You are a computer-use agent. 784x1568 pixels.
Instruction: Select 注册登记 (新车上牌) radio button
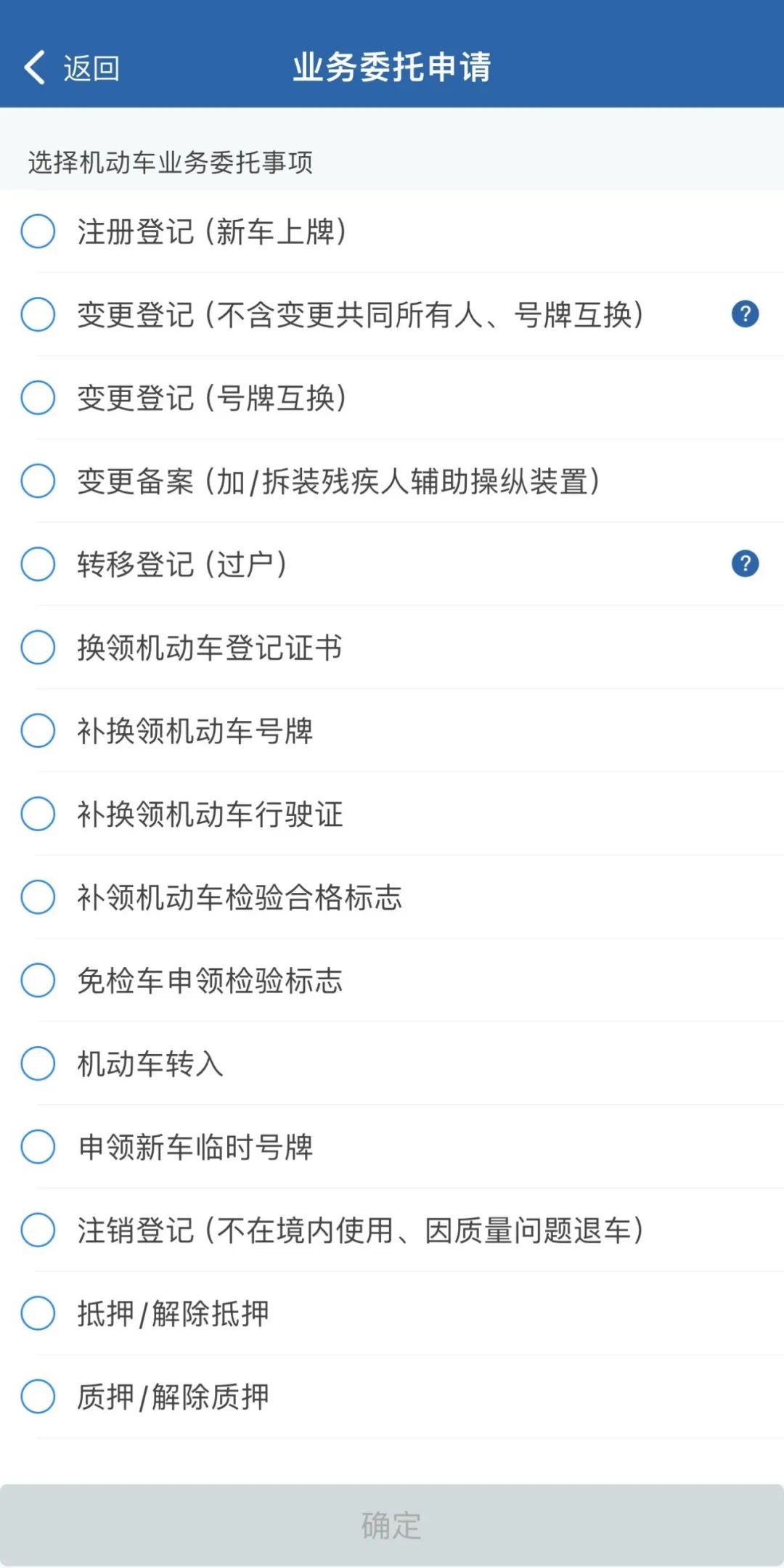tap(38, 232)
